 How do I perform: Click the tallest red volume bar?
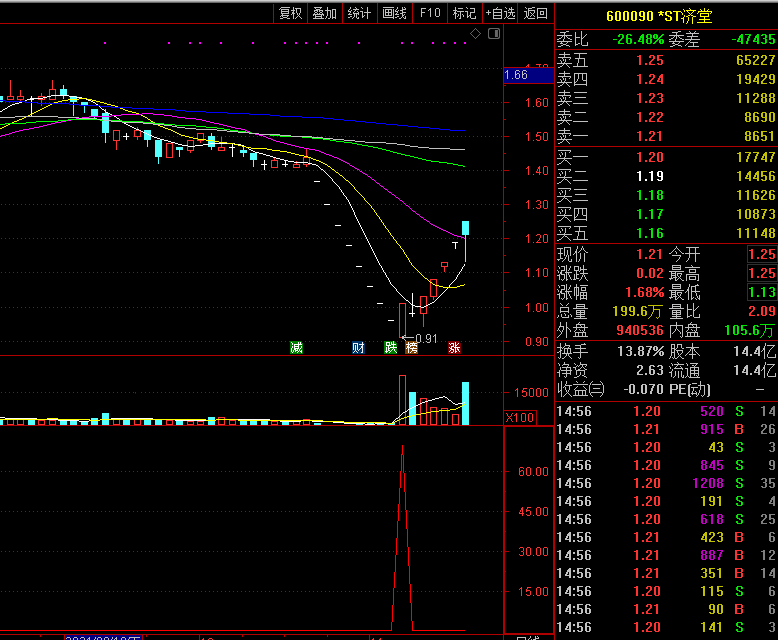(x=402, y=400)
